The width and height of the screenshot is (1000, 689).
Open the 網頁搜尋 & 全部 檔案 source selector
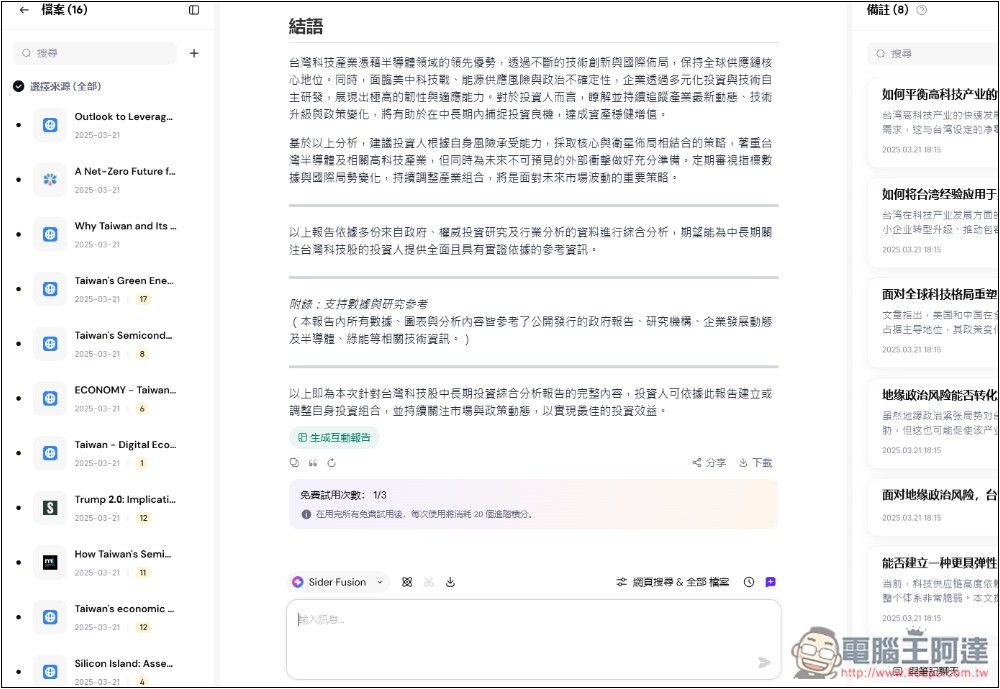click(x=673, y=582)
